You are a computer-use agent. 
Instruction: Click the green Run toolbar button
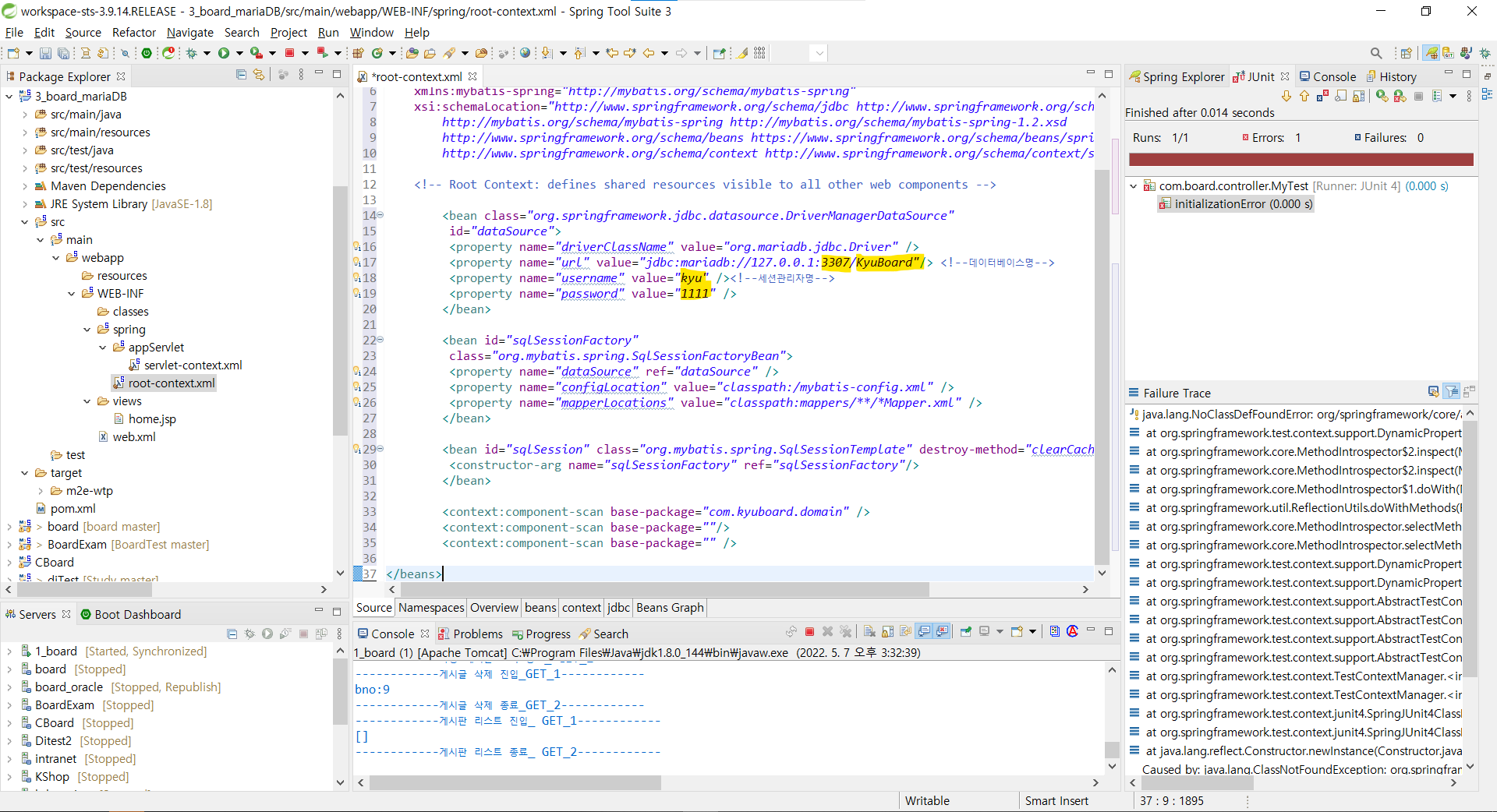(225, 53)
